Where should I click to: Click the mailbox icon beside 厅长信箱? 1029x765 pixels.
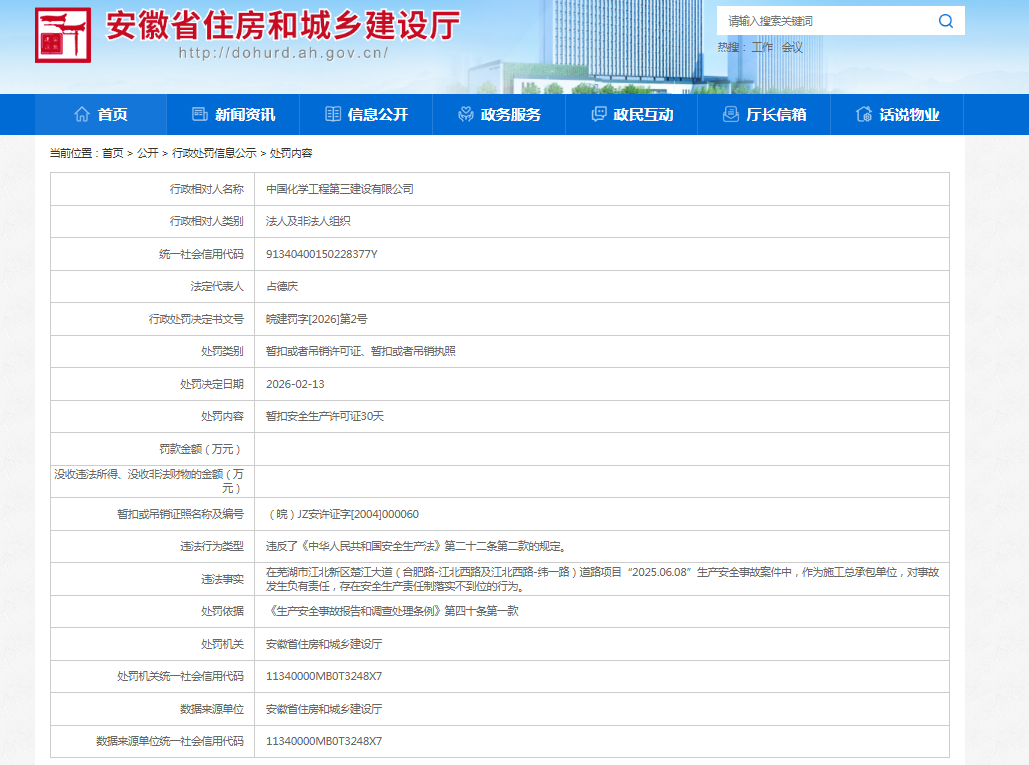coord(731,115)
